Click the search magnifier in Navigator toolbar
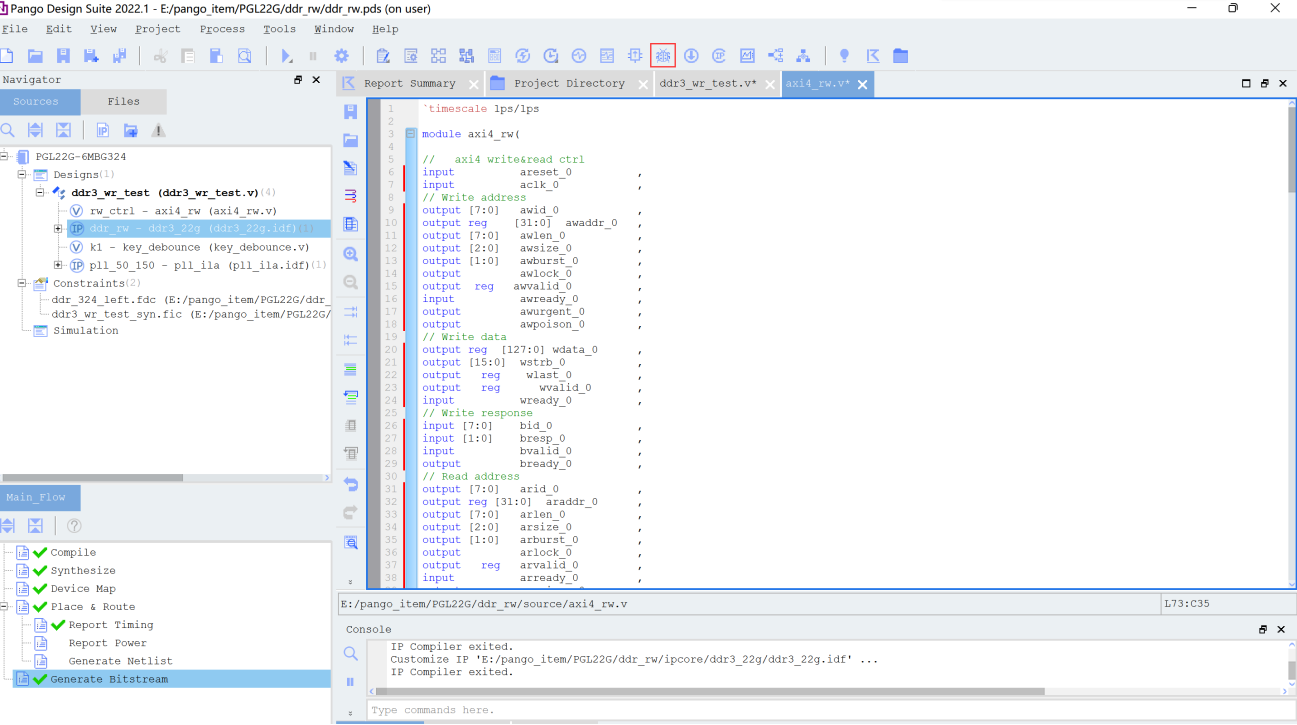 tap(8, 130)
